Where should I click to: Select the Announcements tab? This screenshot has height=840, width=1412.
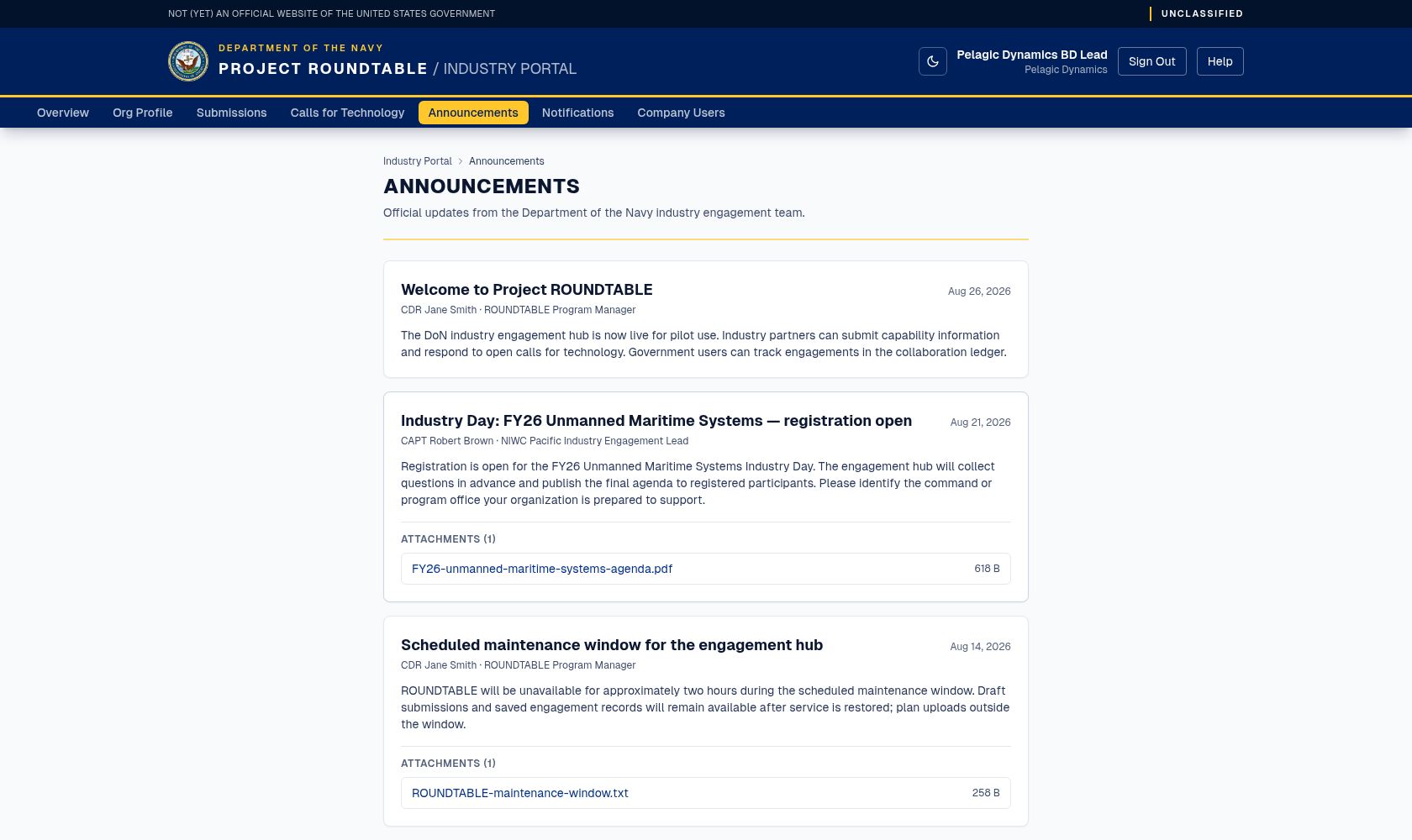(x=473, y=113)
